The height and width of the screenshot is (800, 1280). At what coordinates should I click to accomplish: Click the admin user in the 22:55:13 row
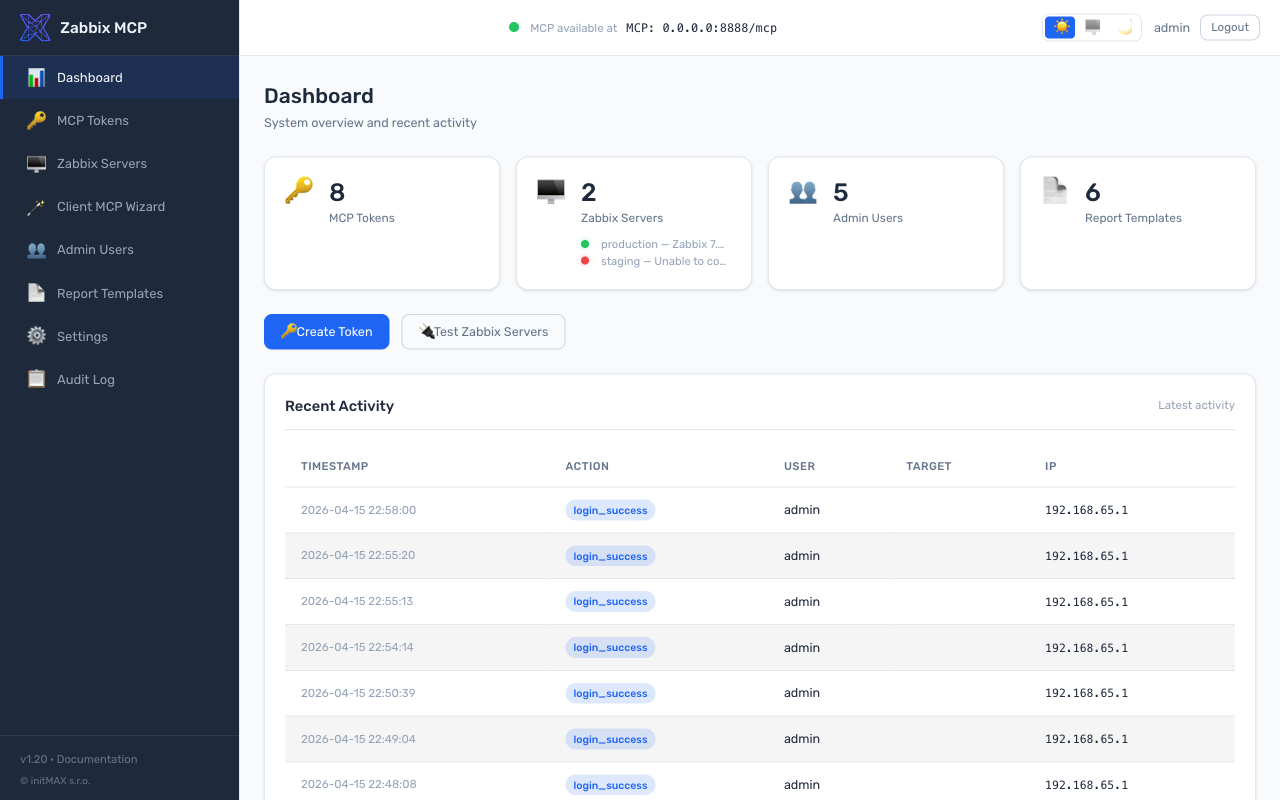(x=802, y=602)
